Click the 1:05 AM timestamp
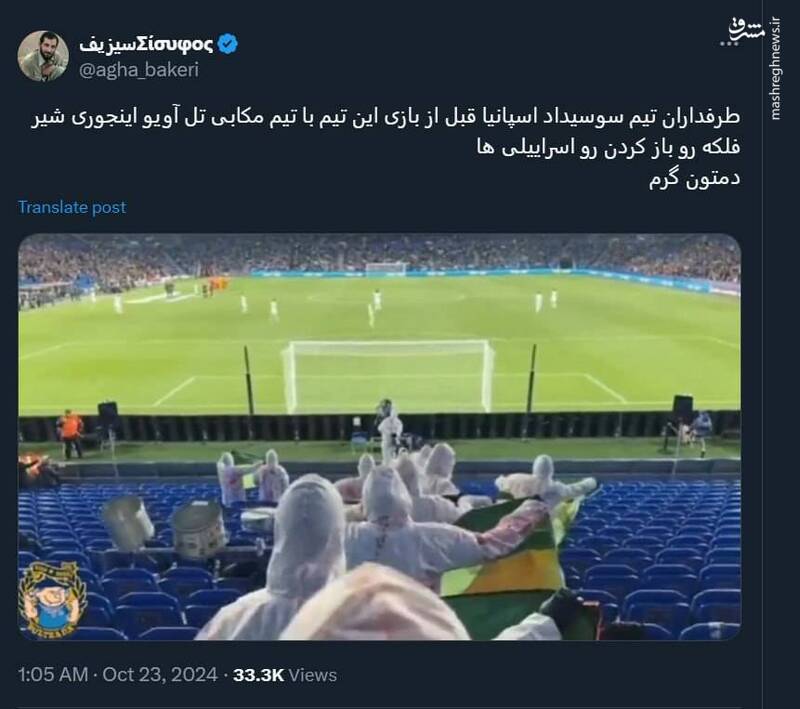 (x=53, y=675)
